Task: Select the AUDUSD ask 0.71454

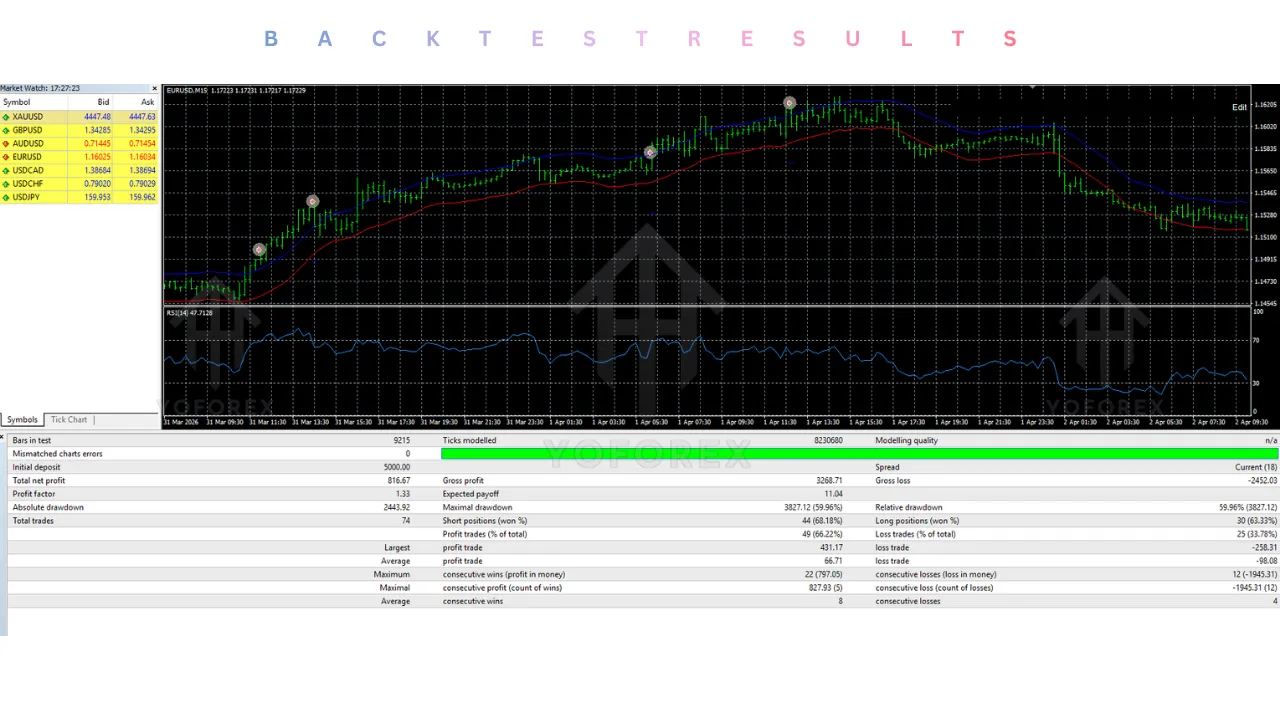Action: point(141,144)
